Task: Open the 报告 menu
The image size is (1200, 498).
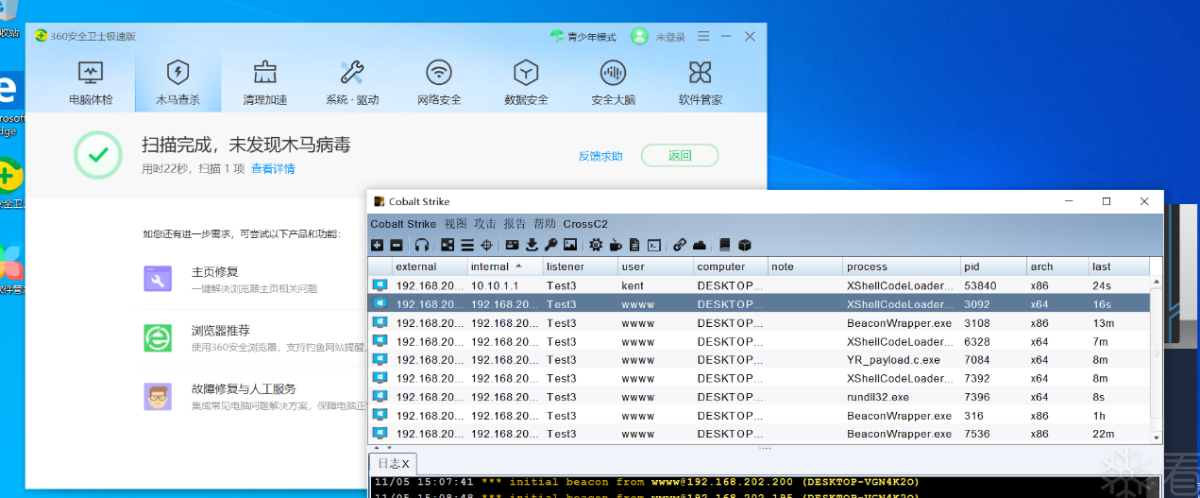Action: pos(515,224)
